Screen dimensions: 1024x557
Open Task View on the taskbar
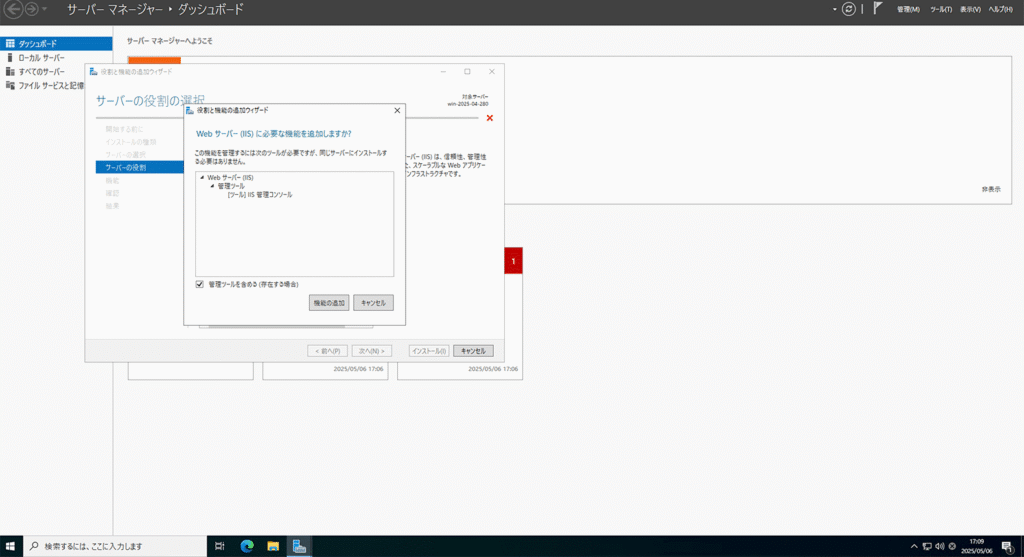tap(220, 546)
